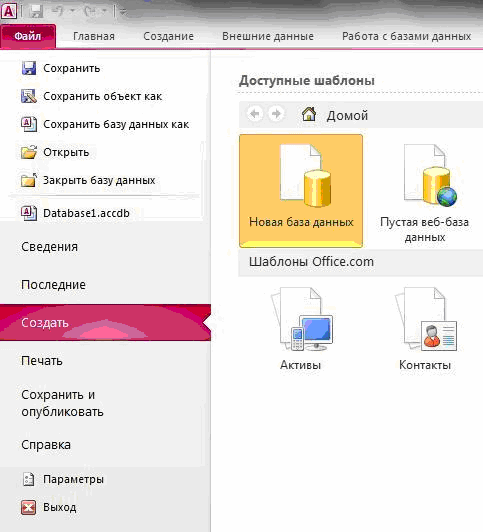This screenshot has width=483, height=532.
Task: Open the Справка section
Action: click(x=46, y=445)
